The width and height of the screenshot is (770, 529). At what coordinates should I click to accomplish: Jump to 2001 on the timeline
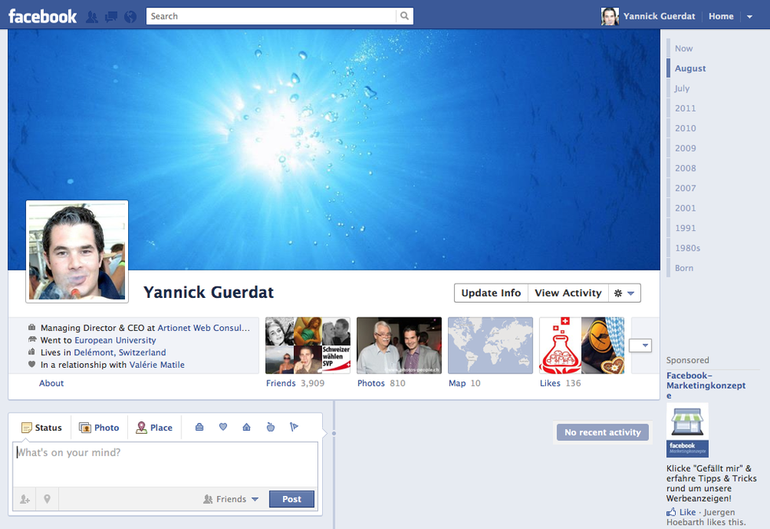click(x=685, y=208)
